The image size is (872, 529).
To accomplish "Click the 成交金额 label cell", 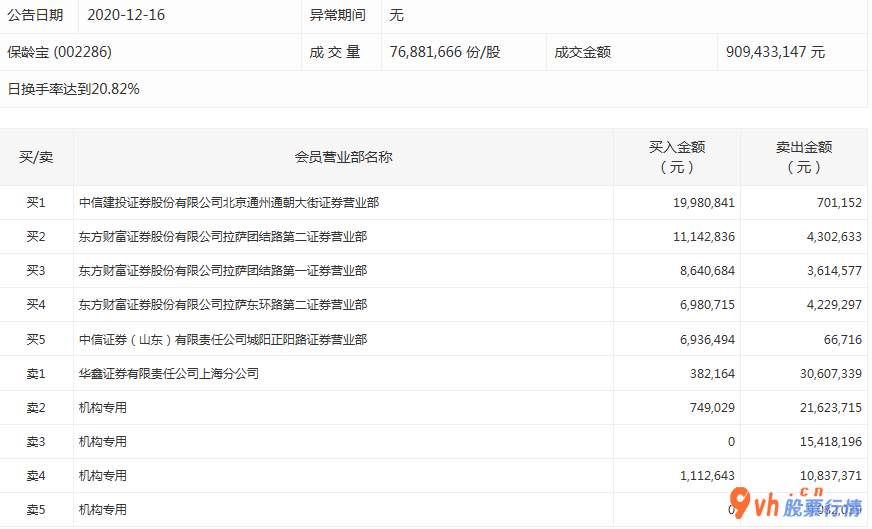I will pos(583,52).
